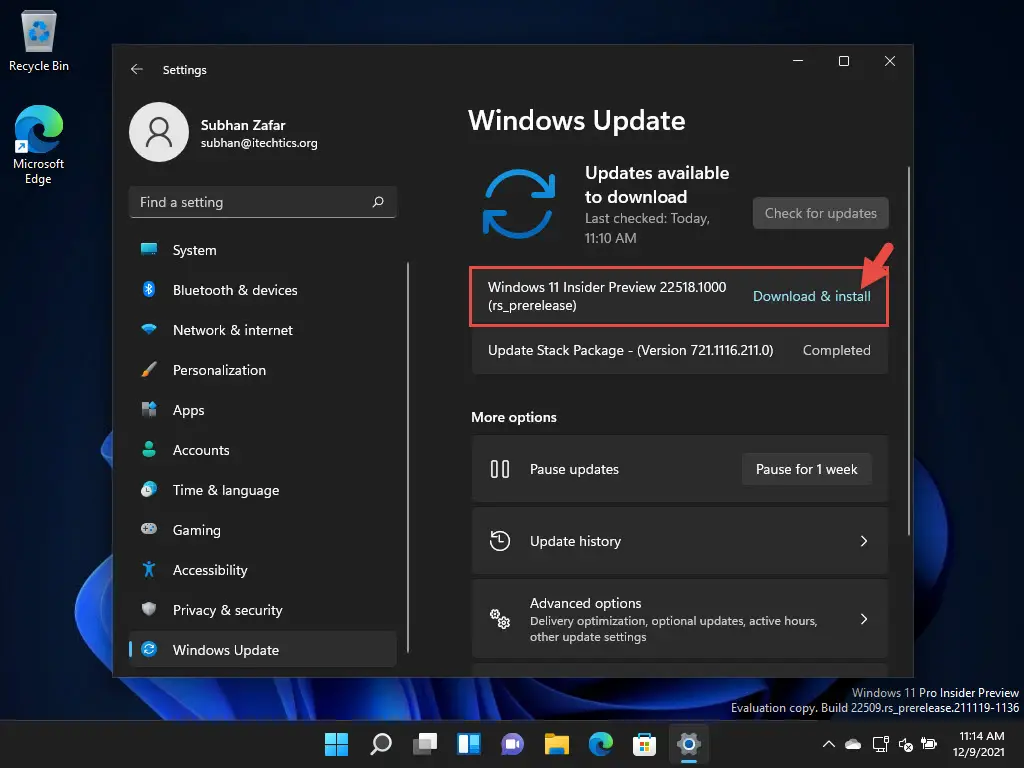Click the sidebar navigation scrollbar
This screenshot has height=768, width=1024.
click(x=408, y=457)
